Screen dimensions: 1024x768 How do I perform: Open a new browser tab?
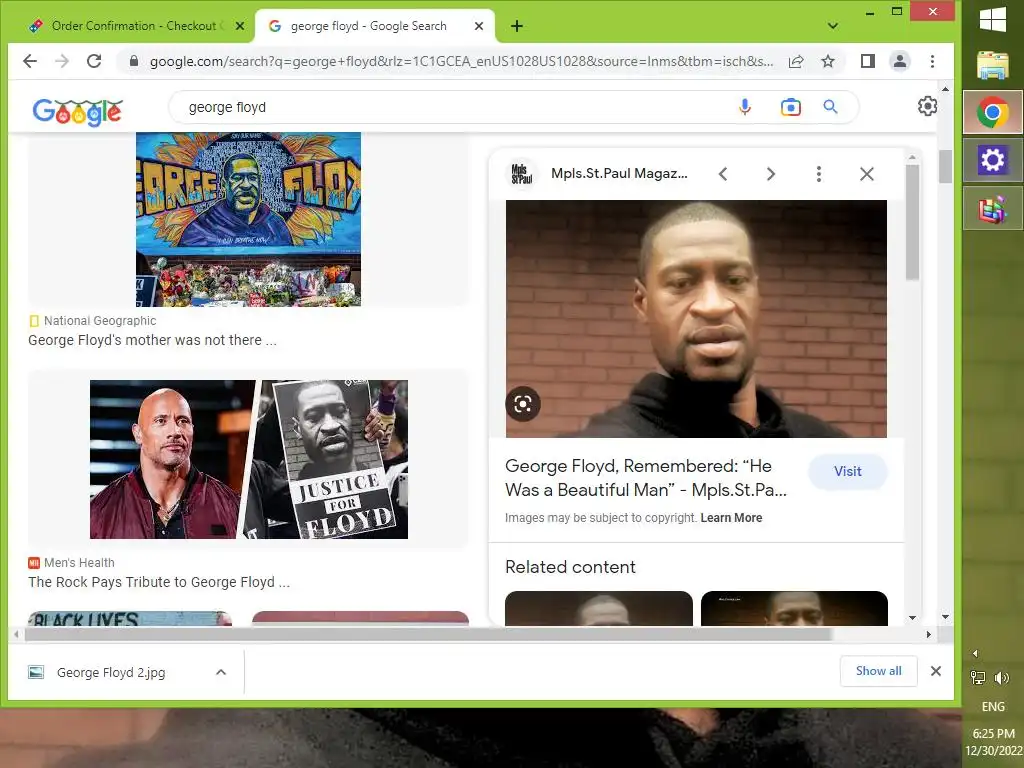point(517,26)
